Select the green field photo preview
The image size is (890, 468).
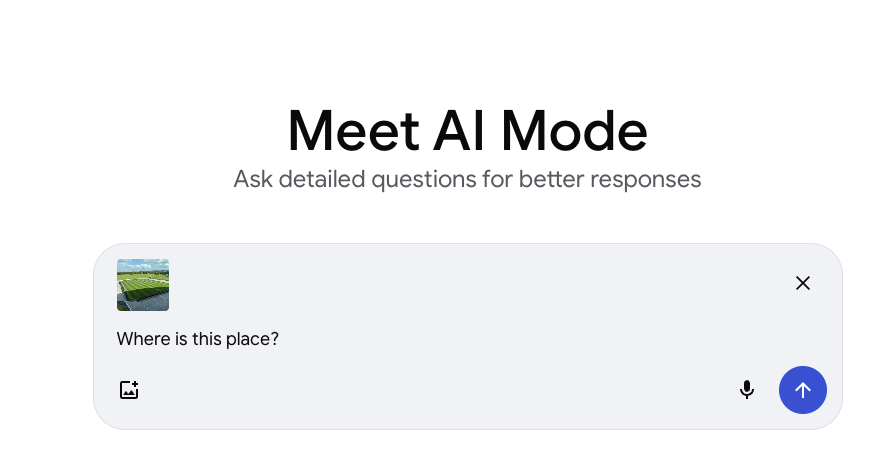point(143,285)
